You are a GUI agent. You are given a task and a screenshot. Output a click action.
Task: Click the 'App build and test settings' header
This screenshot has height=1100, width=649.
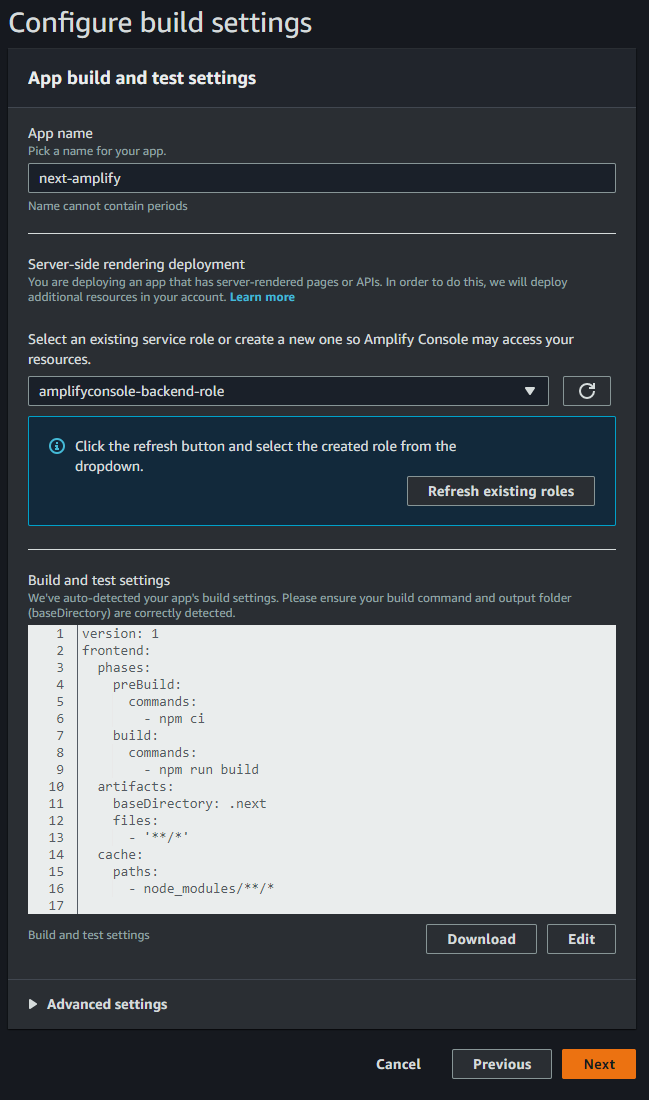click(142, 78)
